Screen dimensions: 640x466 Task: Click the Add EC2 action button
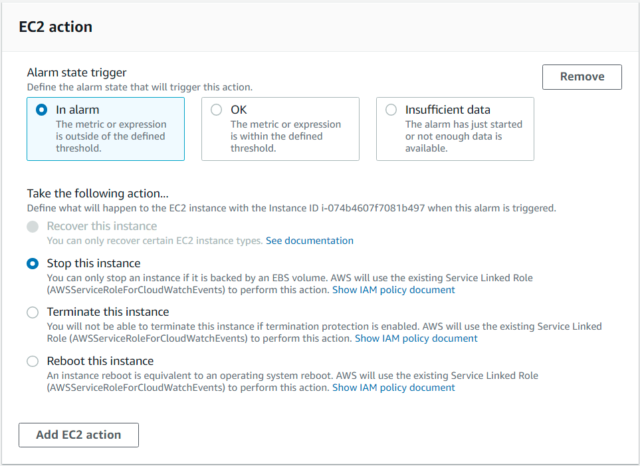pyautogui.click(x=78, y=435)
